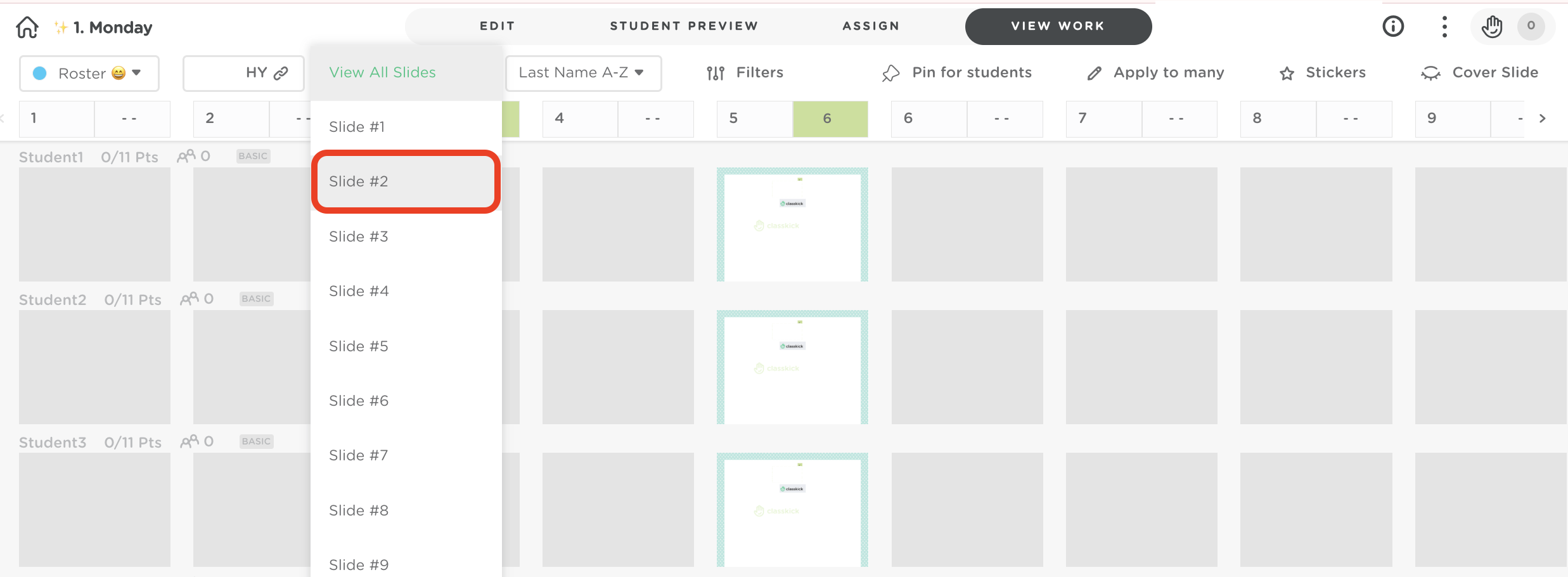The height and width of the screenshot is (577, 1568).
Task: Open the three-dot more options menu
Action: pos(1444,27)
